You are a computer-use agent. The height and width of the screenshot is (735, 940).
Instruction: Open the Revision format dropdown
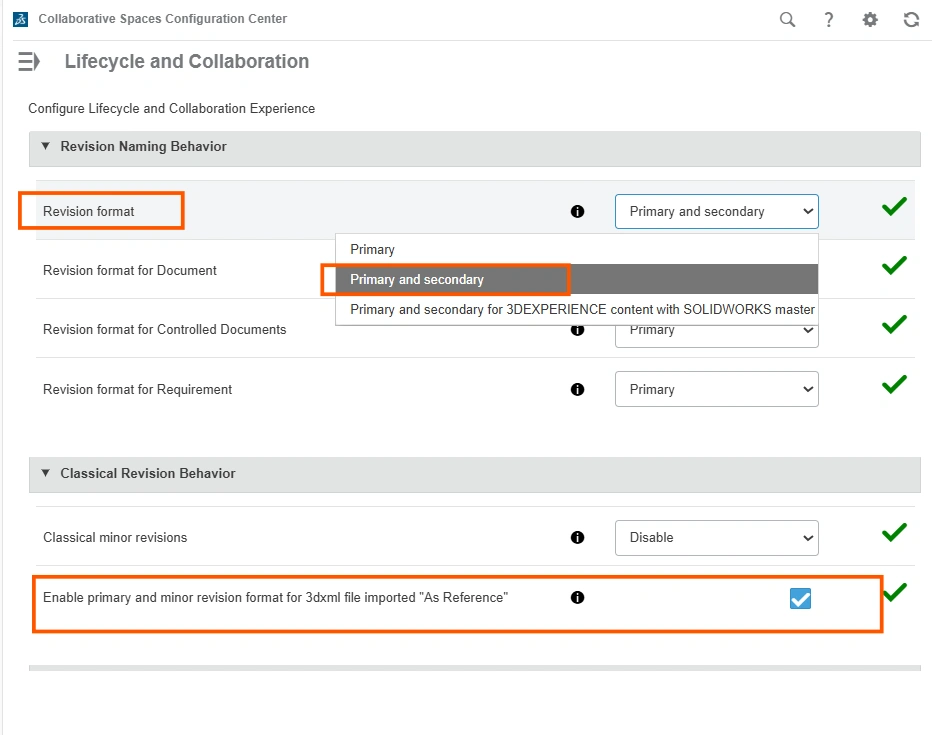[716, 212]
